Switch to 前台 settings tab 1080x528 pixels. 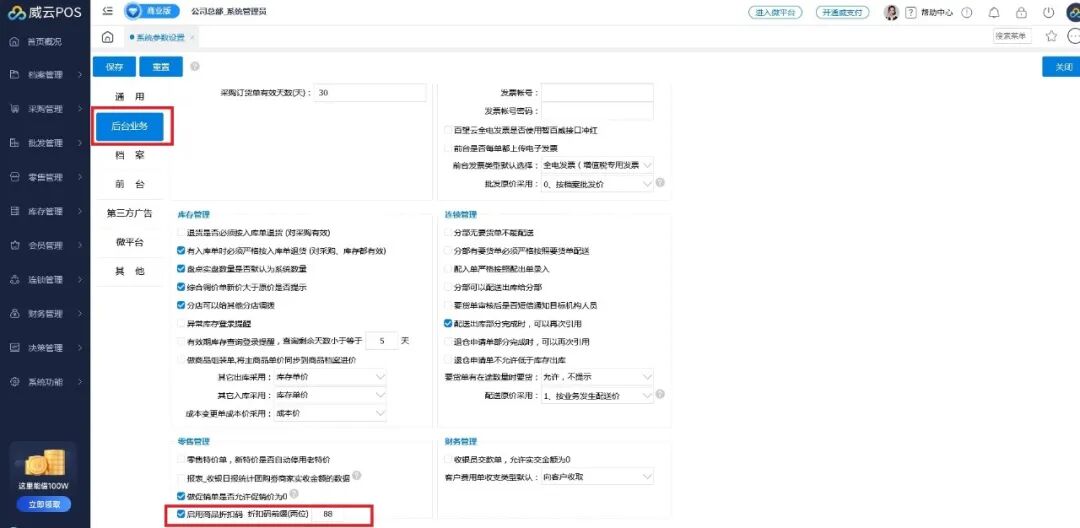[x=129, y=184]
